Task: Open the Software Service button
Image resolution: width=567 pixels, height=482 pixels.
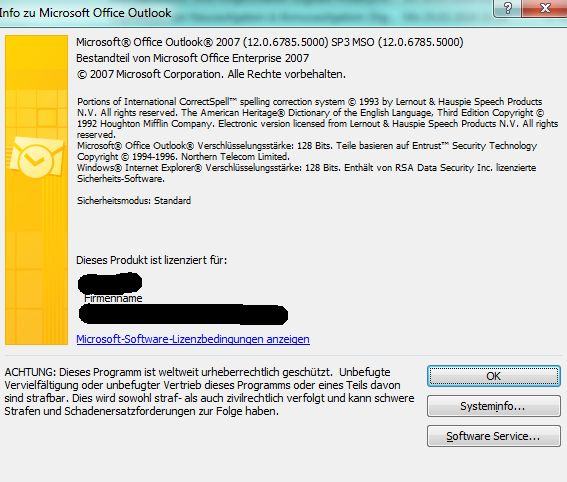Action: click(x=494, y=436)
